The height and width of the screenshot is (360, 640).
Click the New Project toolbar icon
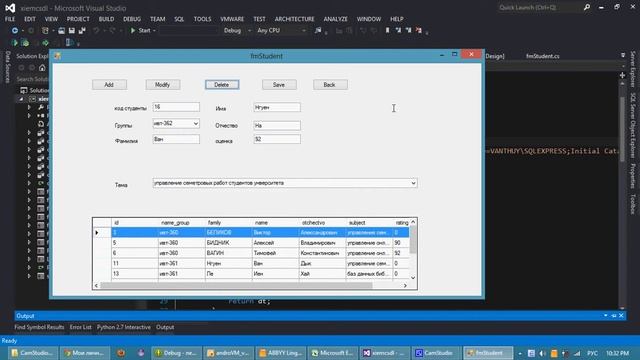45,31
